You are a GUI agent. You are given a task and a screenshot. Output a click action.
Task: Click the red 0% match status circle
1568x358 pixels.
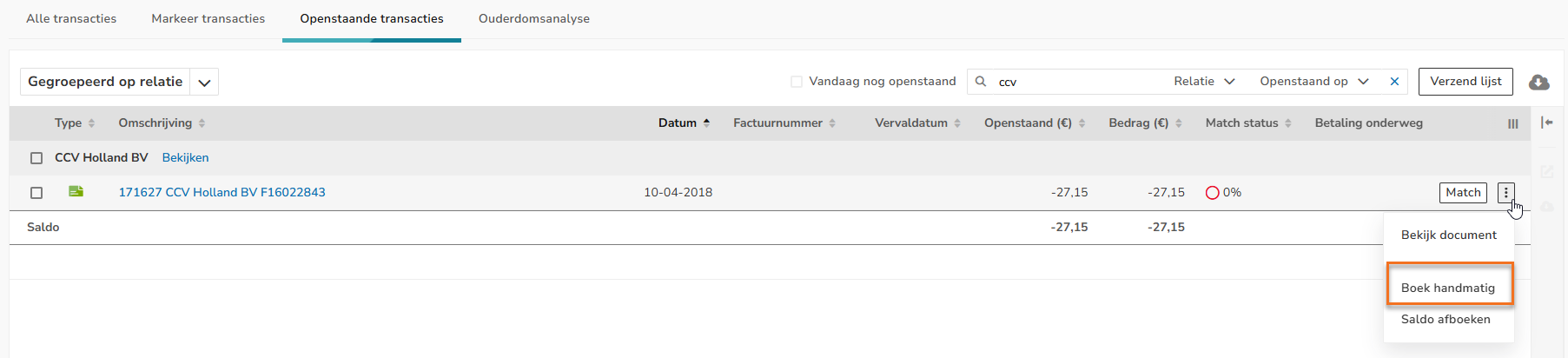(x=1213, y=193)
